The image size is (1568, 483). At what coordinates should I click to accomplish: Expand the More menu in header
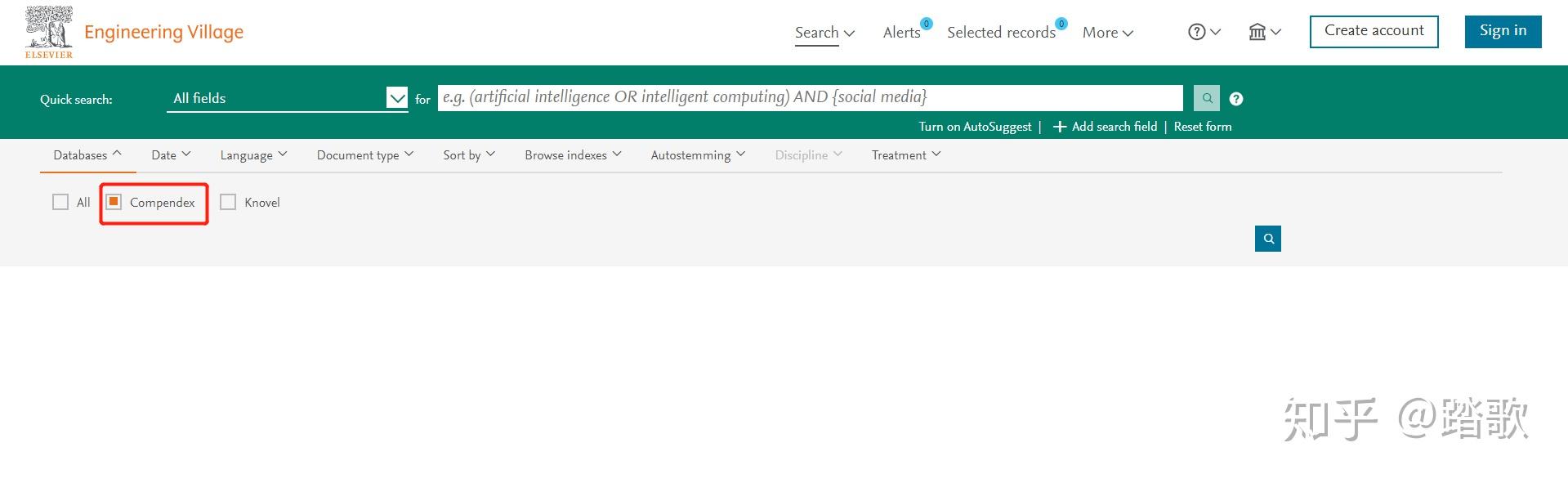coord(1108,33)
